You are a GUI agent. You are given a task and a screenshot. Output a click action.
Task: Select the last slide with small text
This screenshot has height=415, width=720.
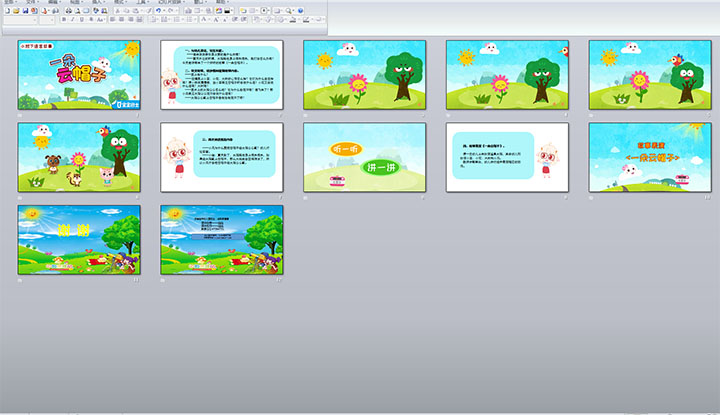click(222, 240)
